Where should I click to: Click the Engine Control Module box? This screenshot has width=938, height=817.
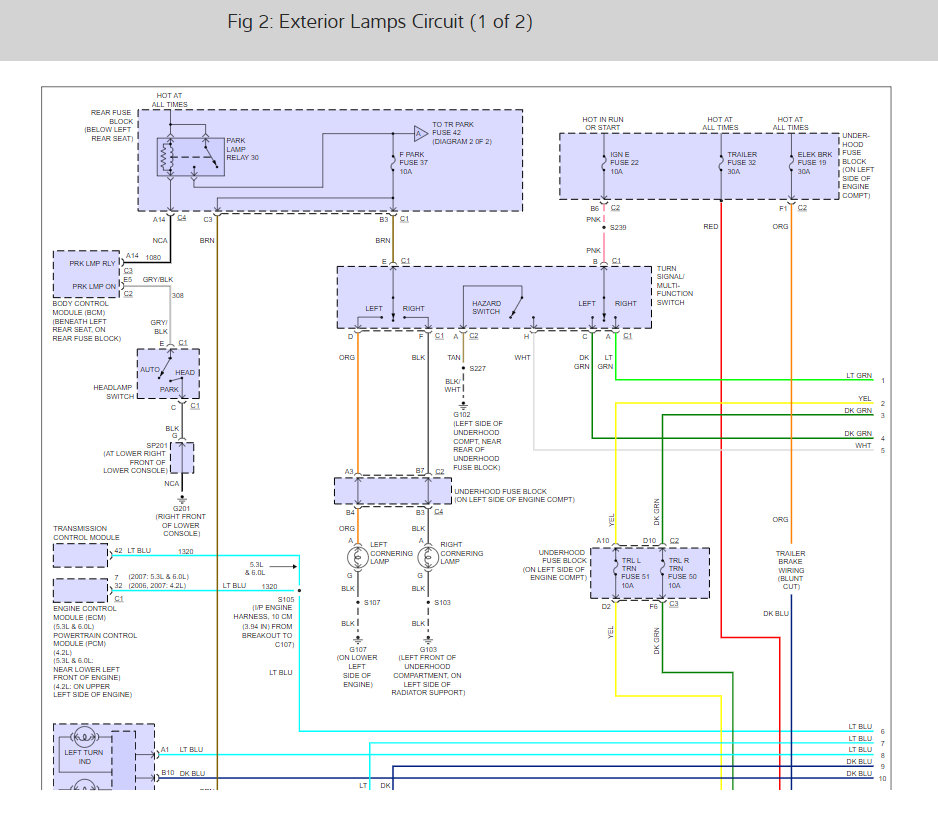[81, 590]
